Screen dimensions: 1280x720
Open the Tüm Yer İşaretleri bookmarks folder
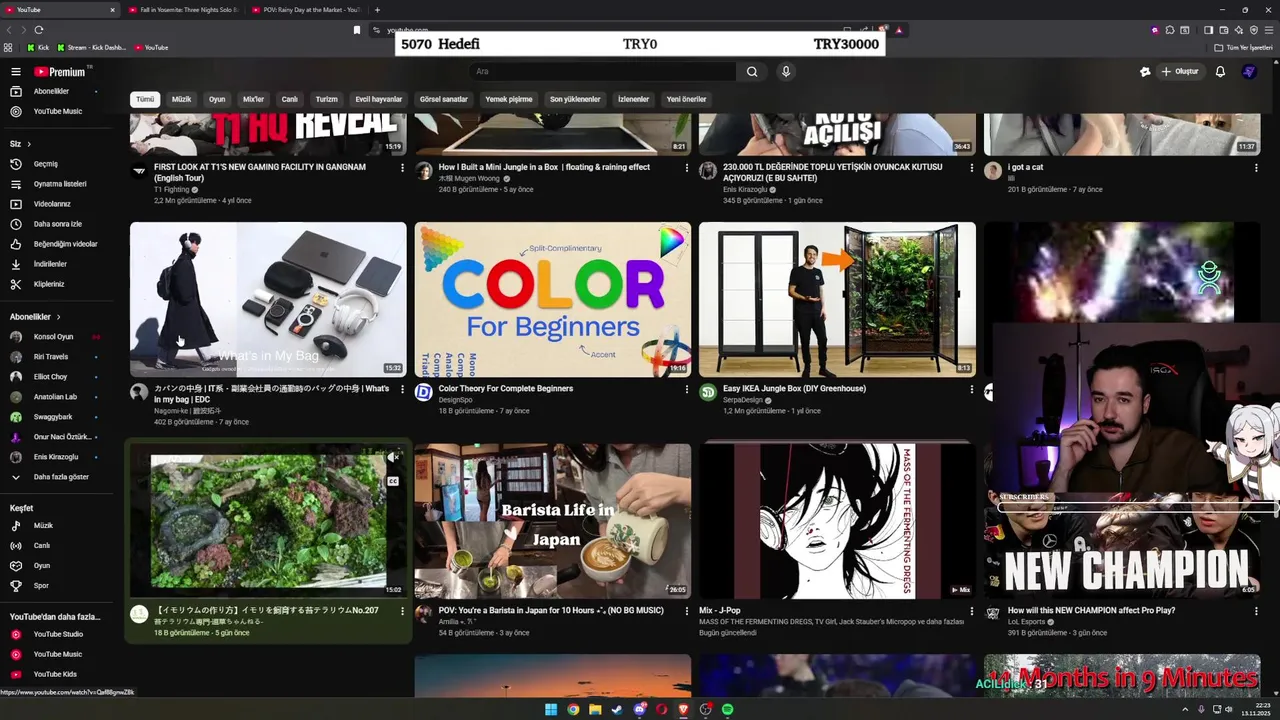click(1243, 47)
